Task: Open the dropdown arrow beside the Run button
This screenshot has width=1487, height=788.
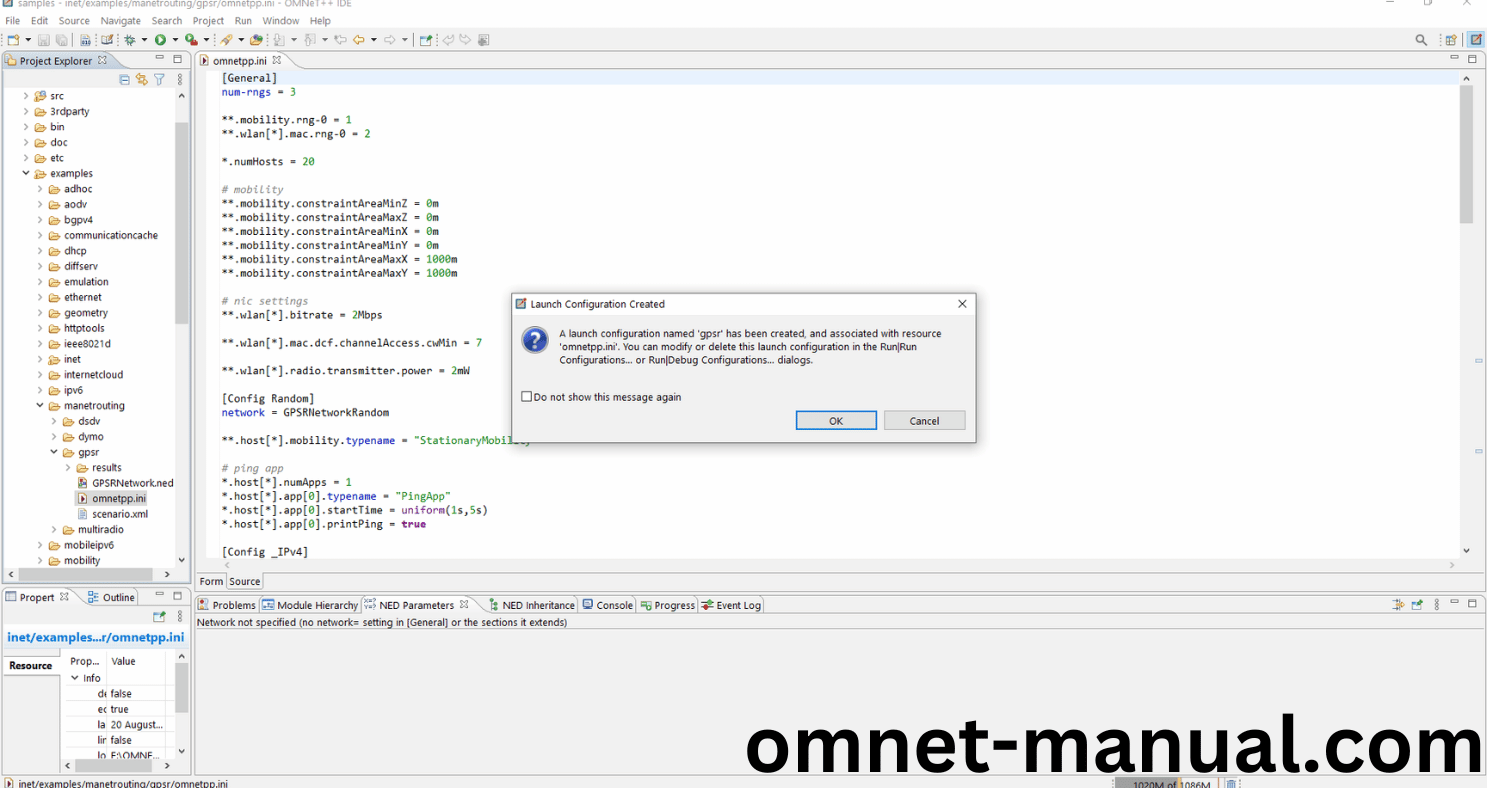Action: 175,40
